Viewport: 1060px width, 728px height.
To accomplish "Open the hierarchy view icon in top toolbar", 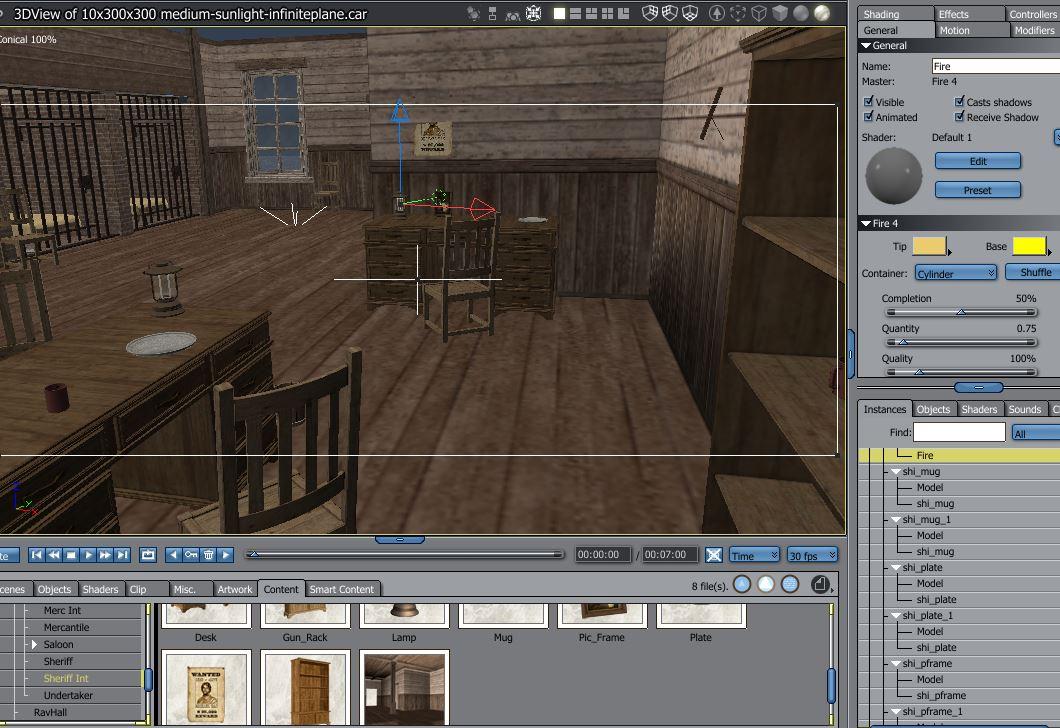I will (x=493, y=14).
